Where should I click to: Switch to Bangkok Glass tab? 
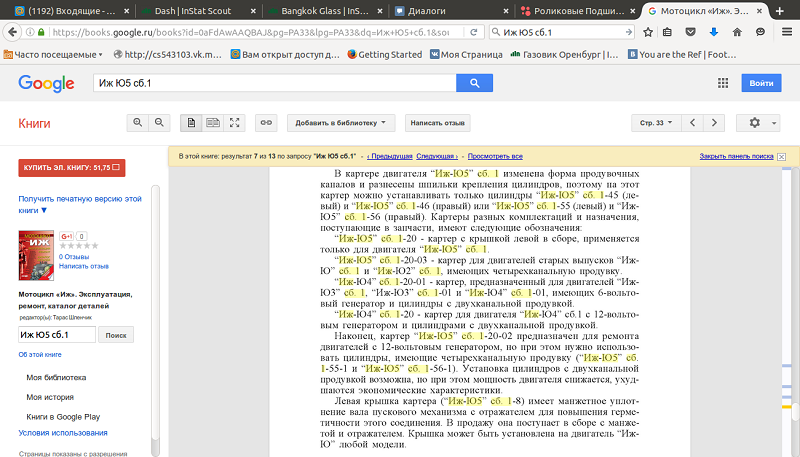click(x=324, y=11)
